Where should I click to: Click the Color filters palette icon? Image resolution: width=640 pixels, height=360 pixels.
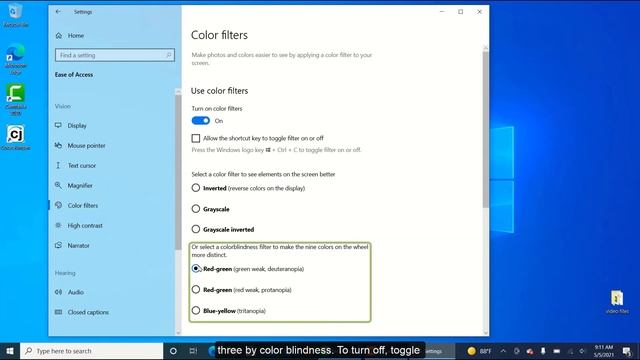click(x=58, y=205)
